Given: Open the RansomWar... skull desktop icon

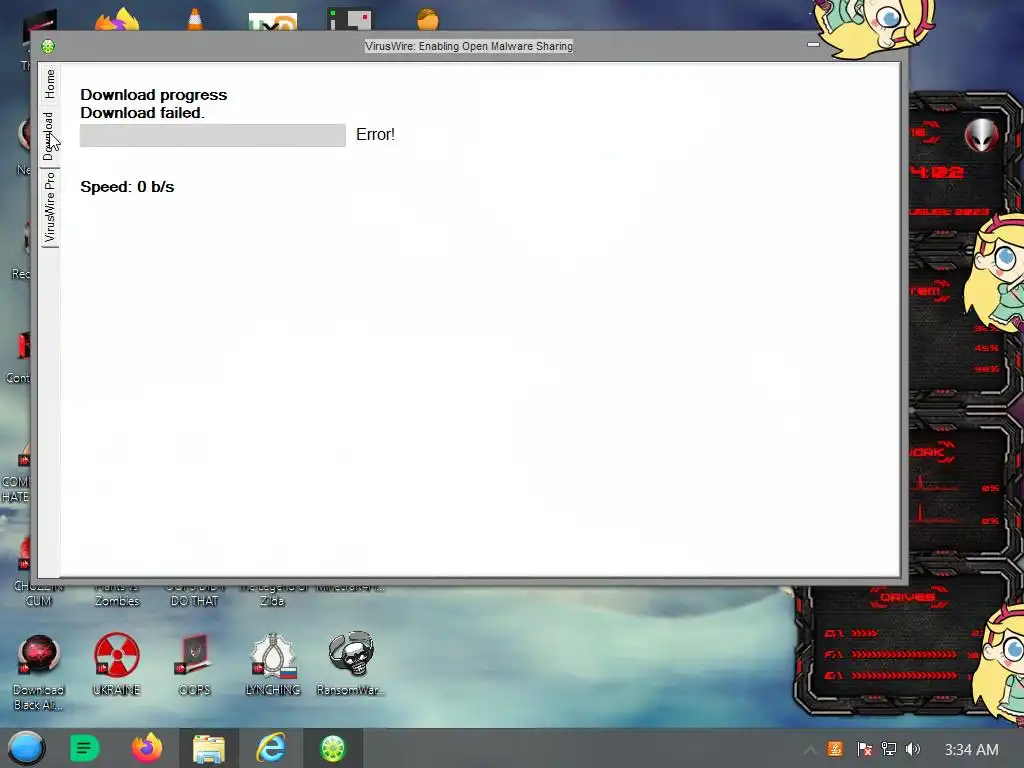Looking at the screenshot, I should pos(351,664).
